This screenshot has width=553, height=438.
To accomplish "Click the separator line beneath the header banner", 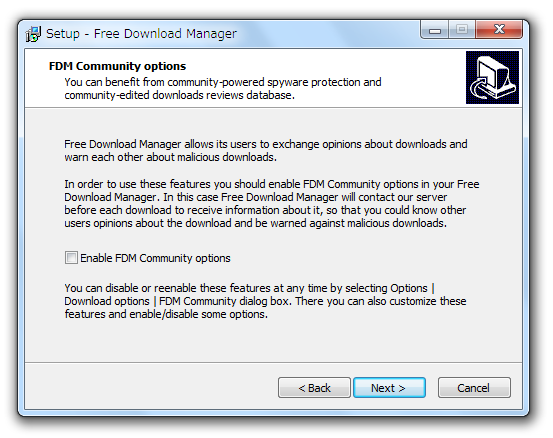I will [x=273, y=108].
